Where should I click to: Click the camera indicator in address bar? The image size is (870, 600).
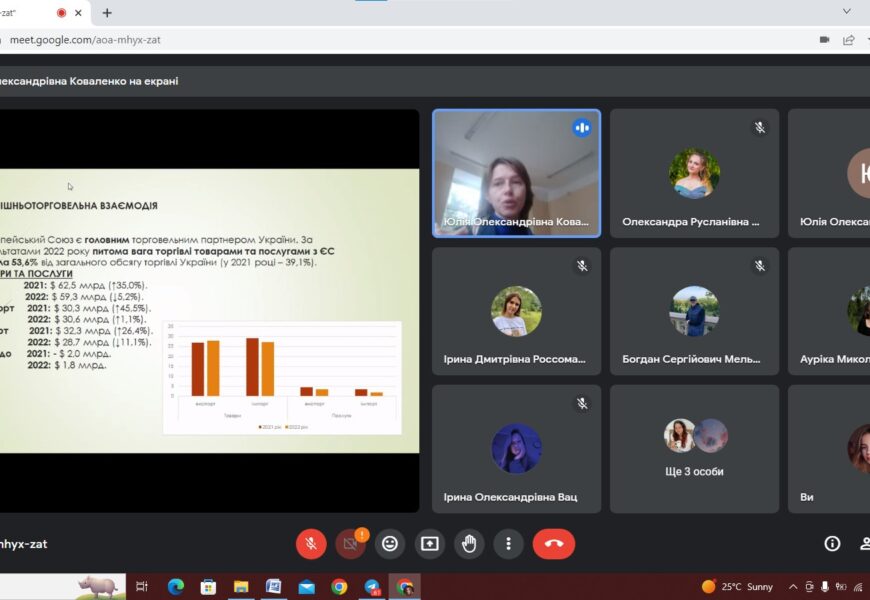[x=825, y=40]
